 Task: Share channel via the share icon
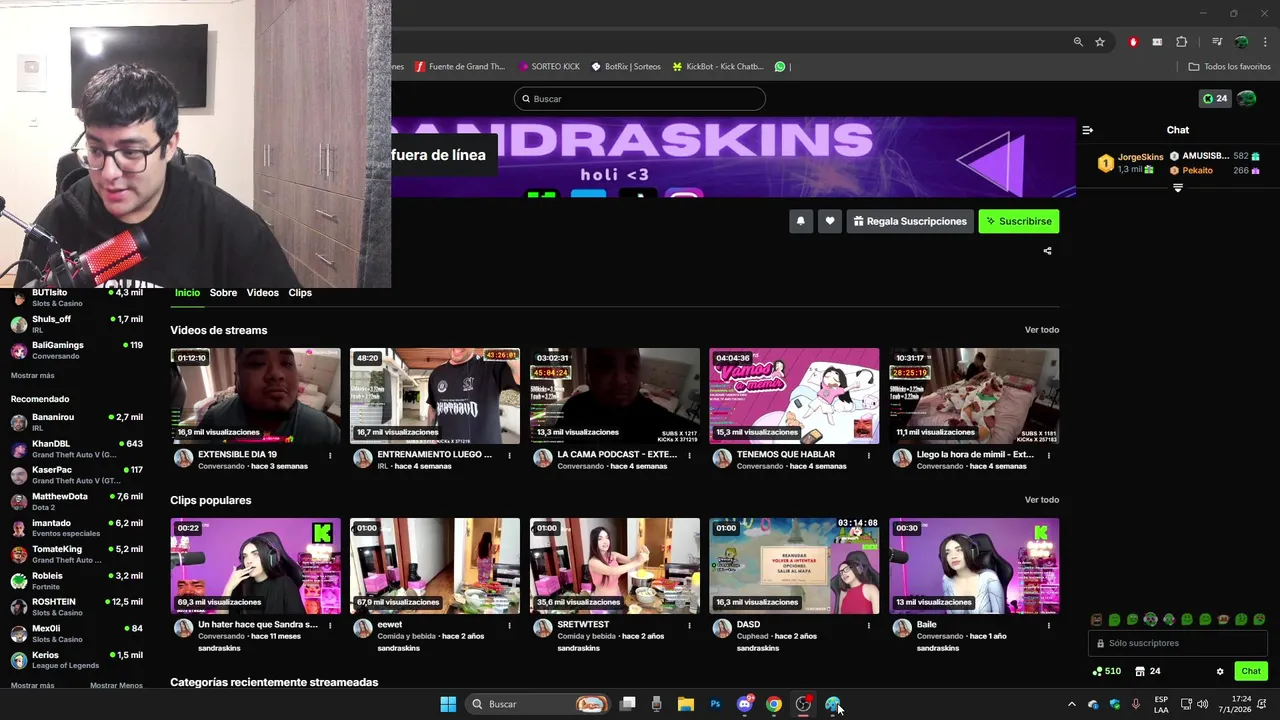tap(1047, 251)
